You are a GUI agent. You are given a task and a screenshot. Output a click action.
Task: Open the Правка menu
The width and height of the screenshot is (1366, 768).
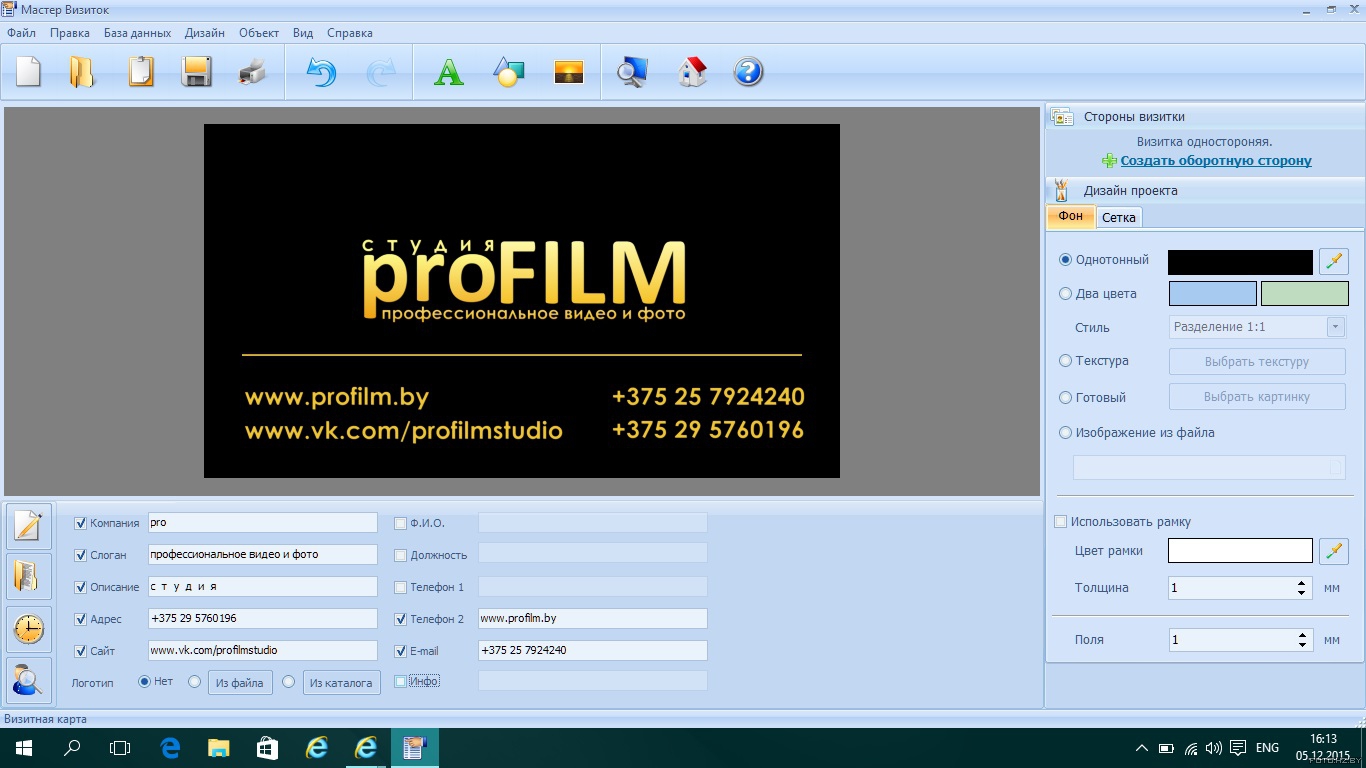click(70, 33)
